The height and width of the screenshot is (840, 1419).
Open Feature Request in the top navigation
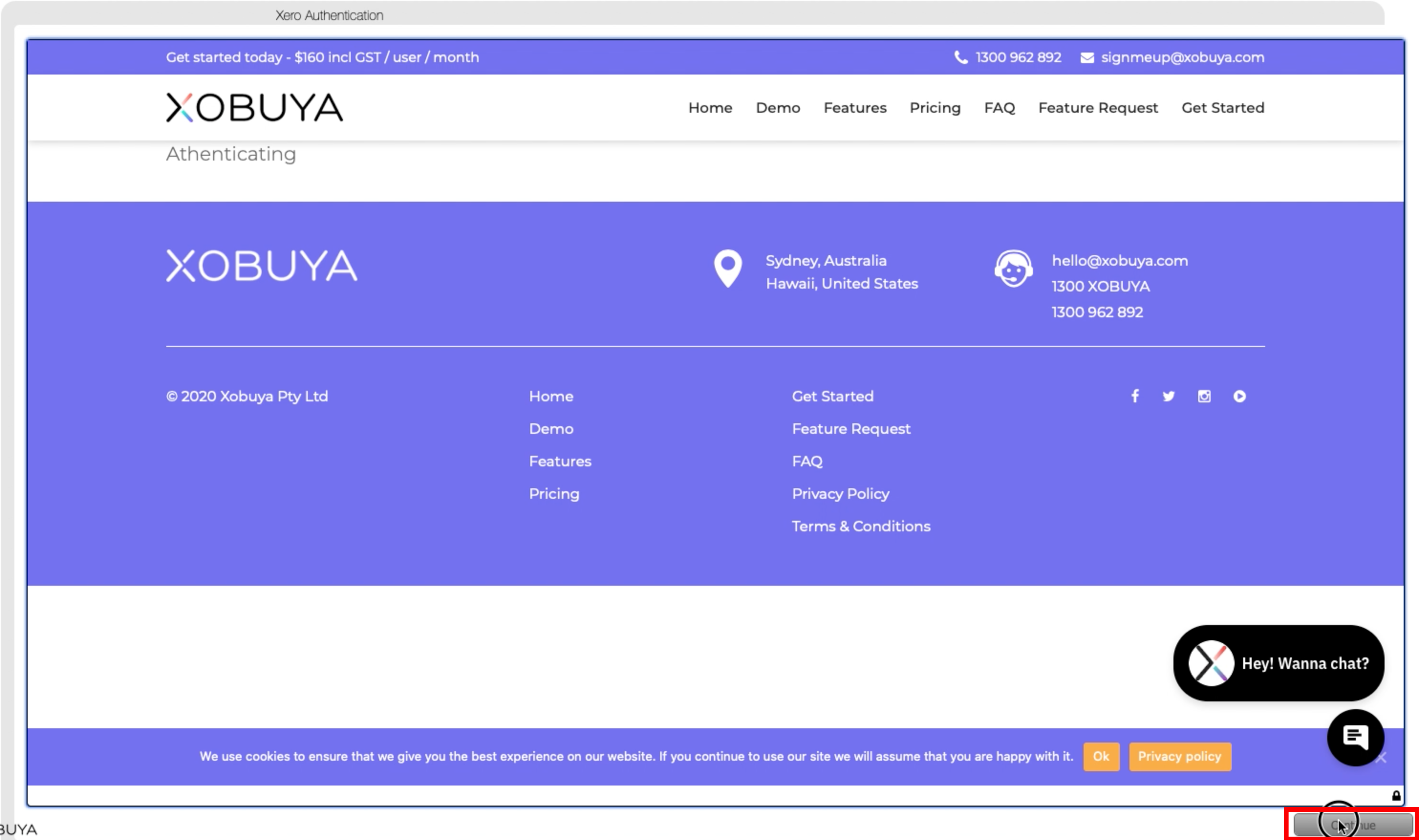[1097, 108]
